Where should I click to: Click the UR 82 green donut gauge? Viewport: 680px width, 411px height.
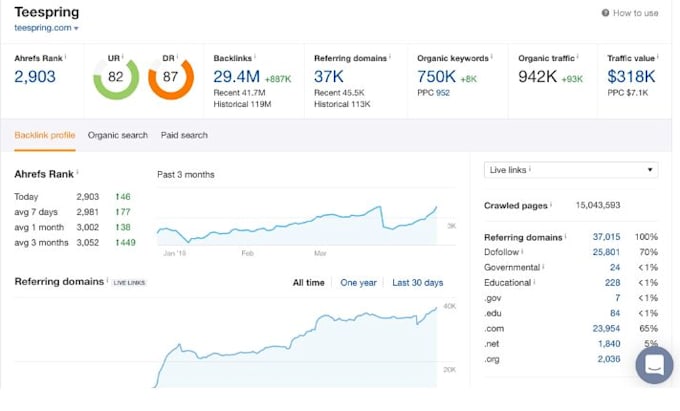click(x=116, y=77)
